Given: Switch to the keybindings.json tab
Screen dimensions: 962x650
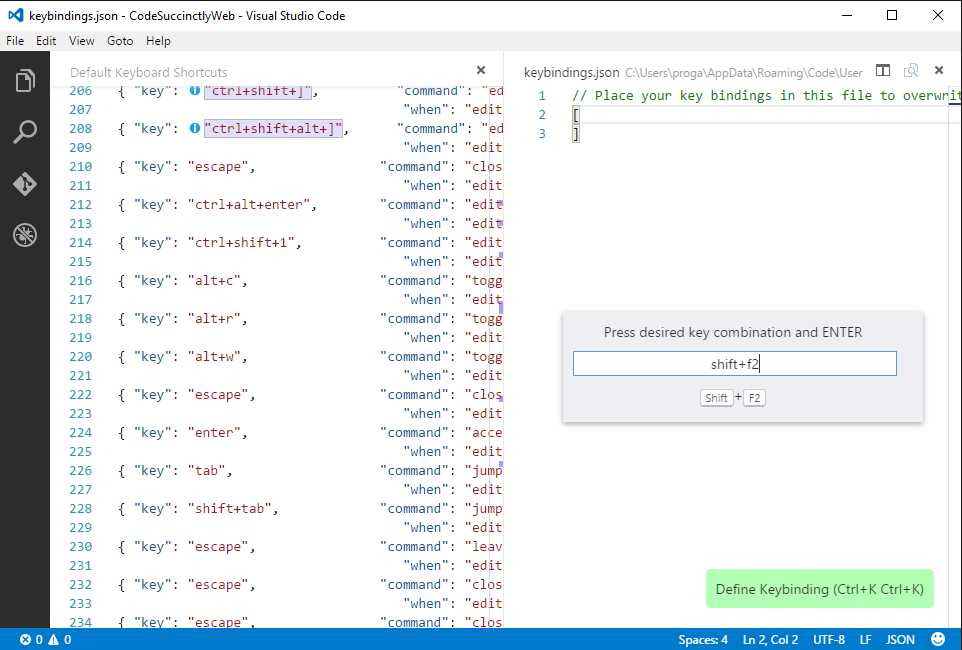Looking at the screenshot, I should pyautogui.click(x=571, y=71).
